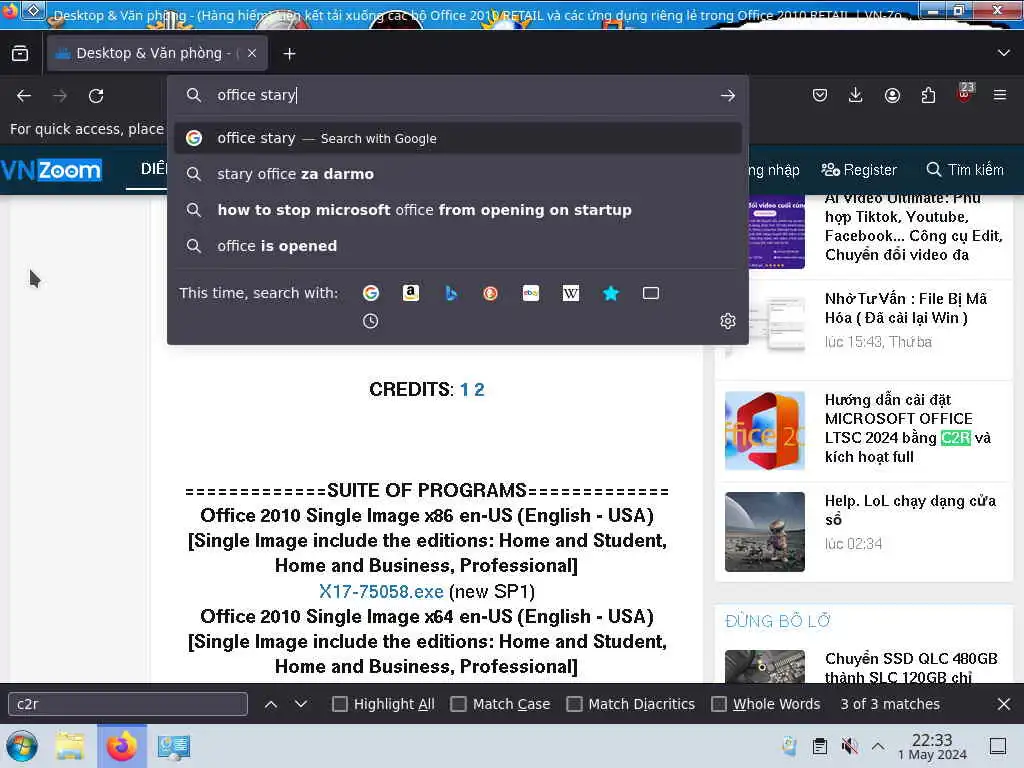Viewport: 1024px width, 768px height.
Task: Search in History clock icon
Action: tap(370, 321)
